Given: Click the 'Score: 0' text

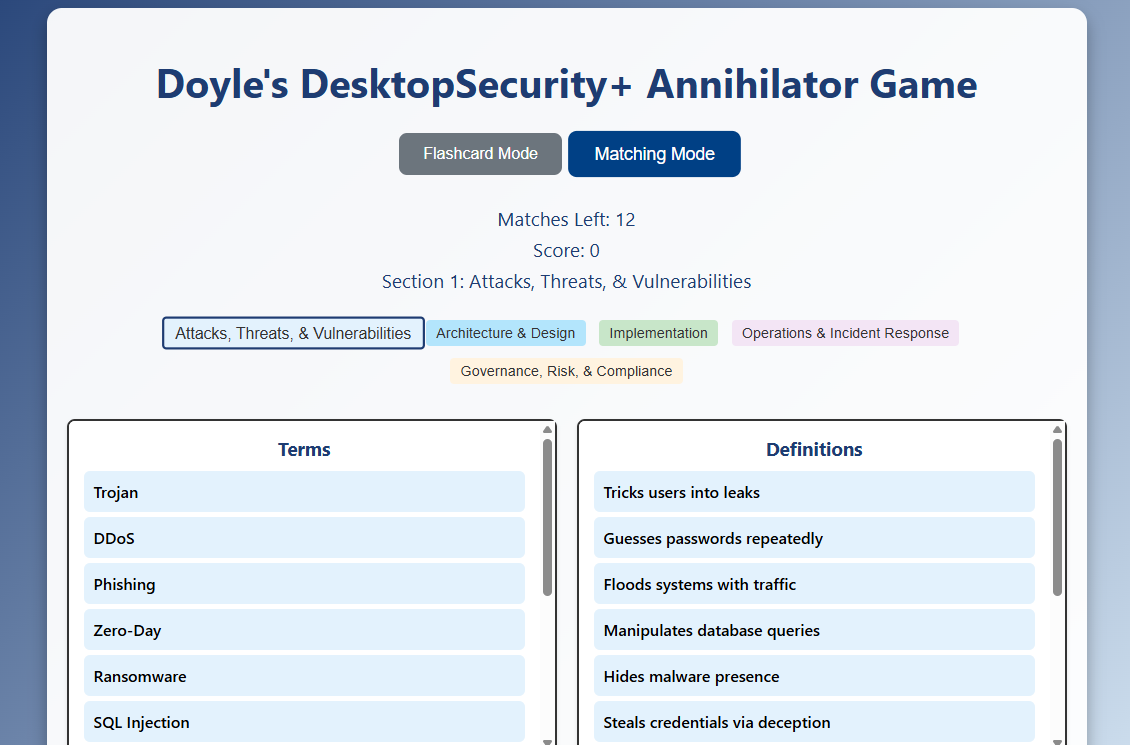Looking at the screenshot, I should pyautogui.click(x=566, y=251).
